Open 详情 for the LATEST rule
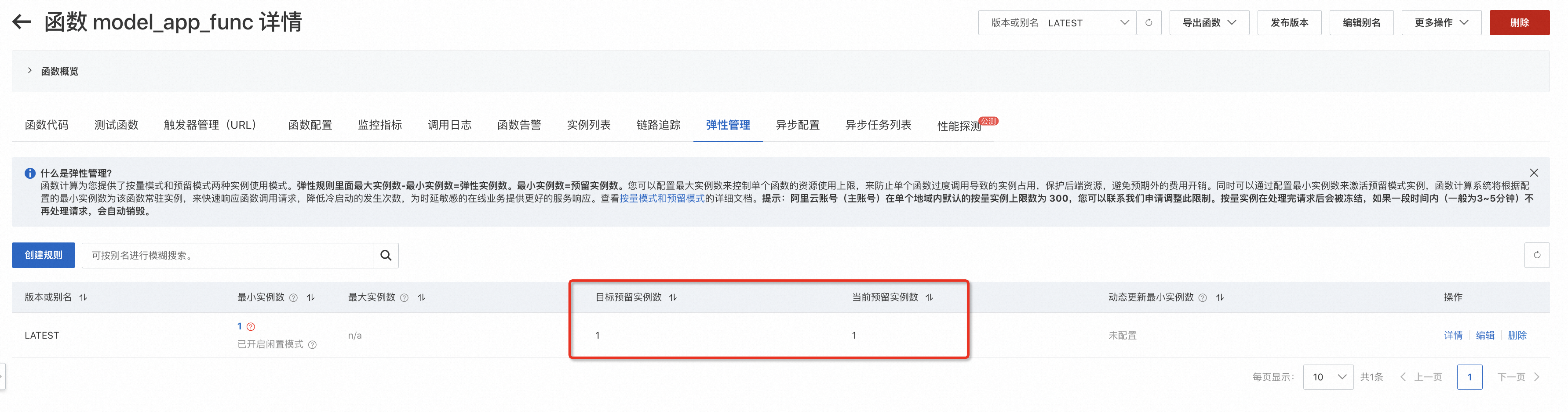Screen dimensions: 1568x412 pyautogui.click(x=1453, y=336)
